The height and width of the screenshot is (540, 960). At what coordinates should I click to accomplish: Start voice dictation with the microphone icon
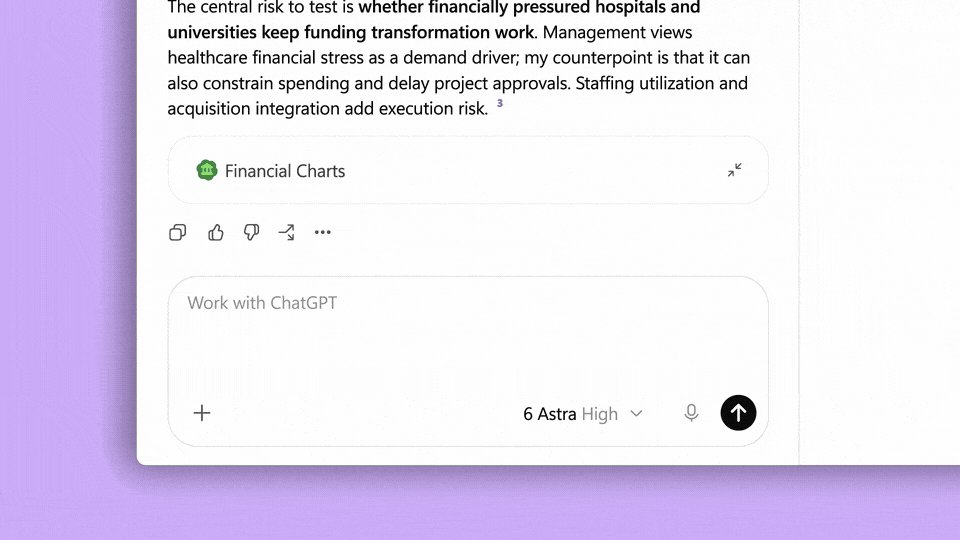coord(691,413)
